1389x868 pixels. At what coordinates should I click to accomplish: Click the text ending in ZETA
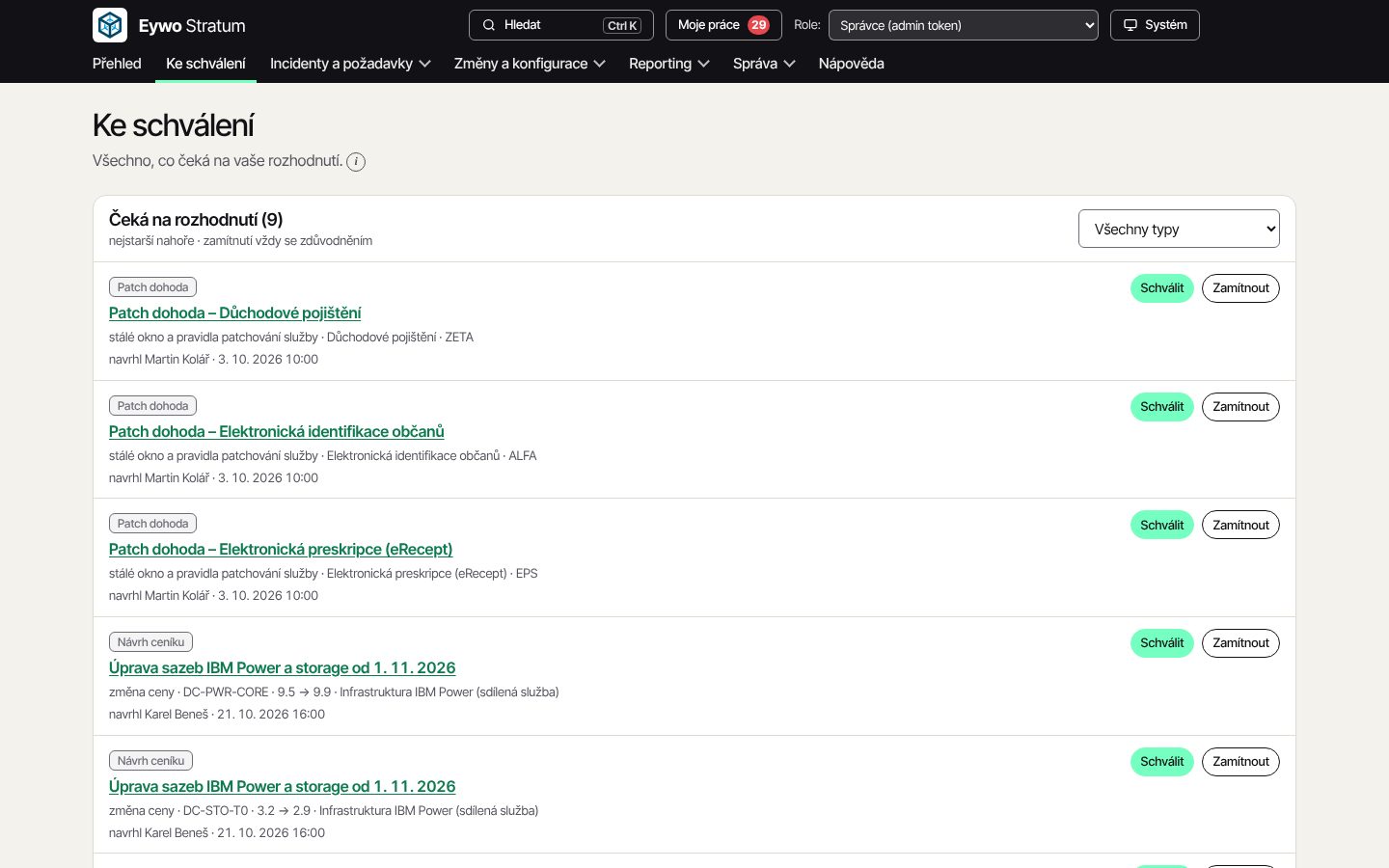click(291, 338)
